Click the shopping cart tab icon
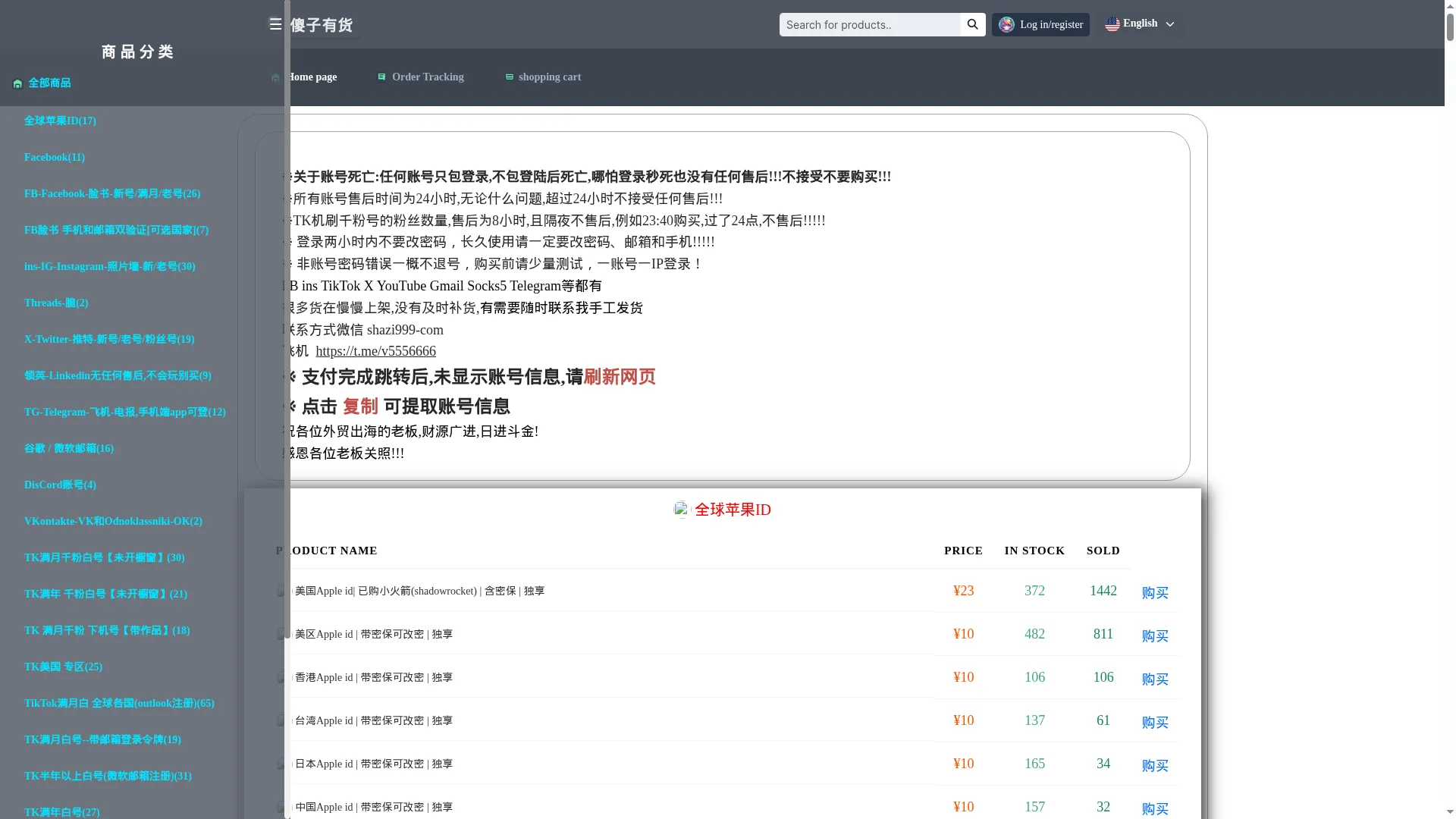 click(510, 77)
